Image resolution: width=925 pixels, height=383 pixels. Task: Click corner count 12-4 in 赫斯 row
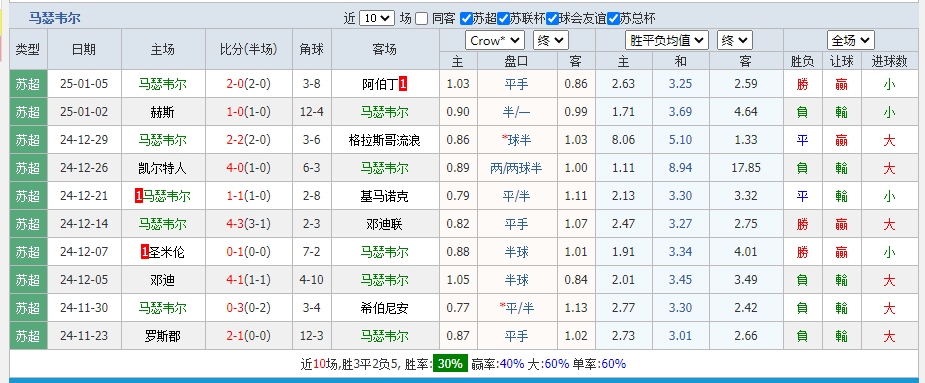tap(312, 112)
